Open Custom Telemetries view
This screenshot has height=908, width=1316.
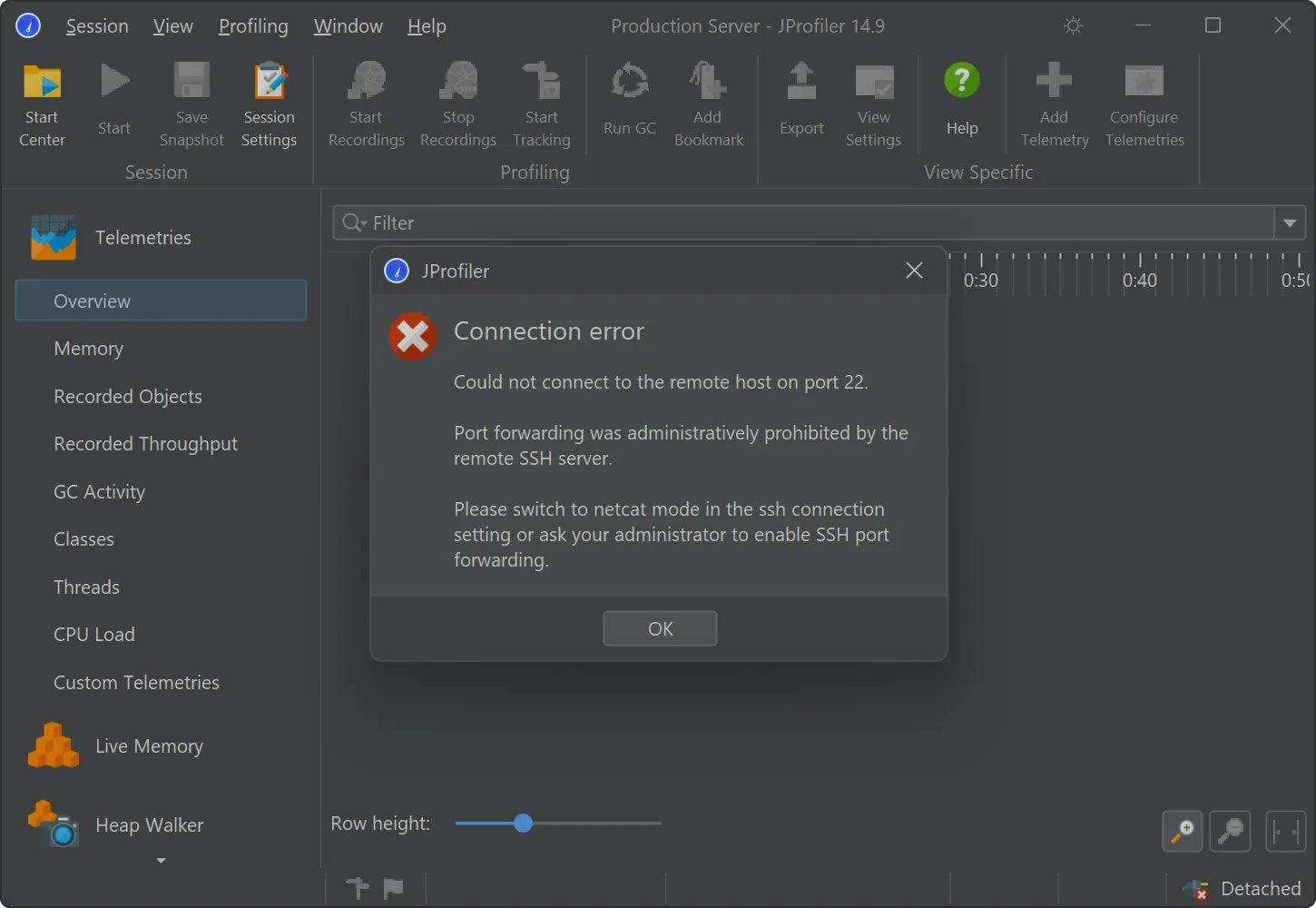[136, 683]
